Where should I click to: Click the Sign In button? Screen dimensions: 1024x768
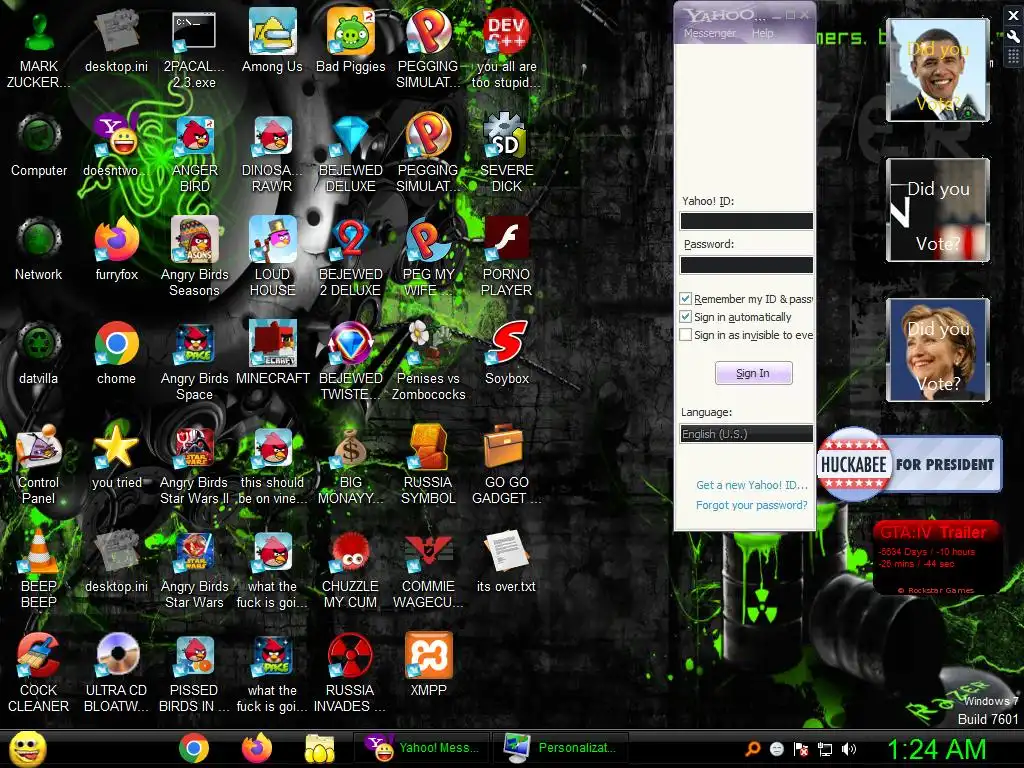753,373
